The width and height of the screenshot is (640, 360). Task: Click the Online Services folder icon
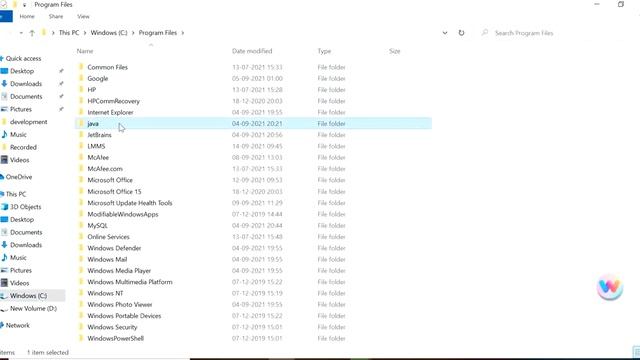[x=81, y=237]
